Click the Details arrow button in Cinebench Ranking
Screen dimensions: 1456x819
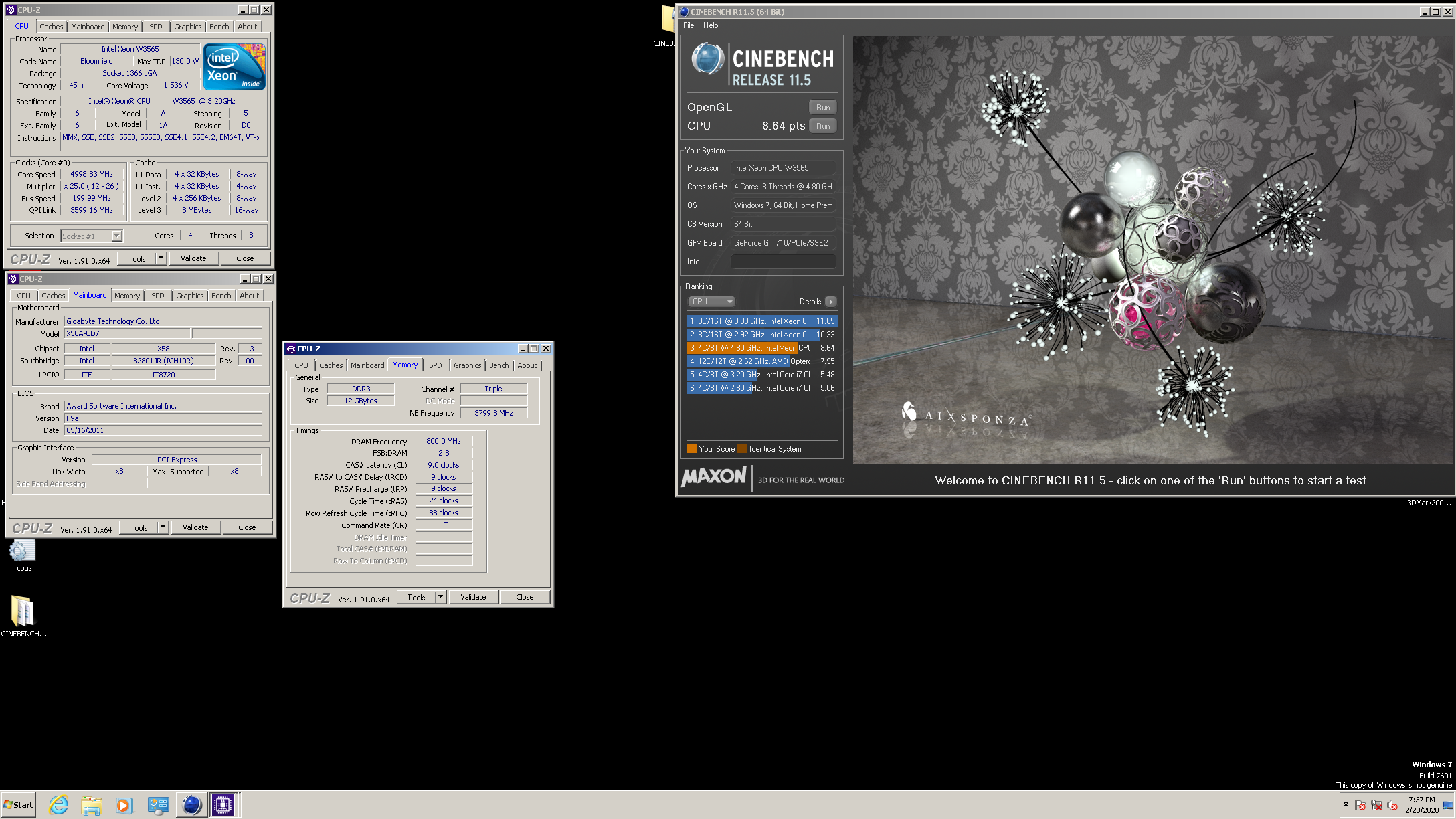(x=831, y=302)
